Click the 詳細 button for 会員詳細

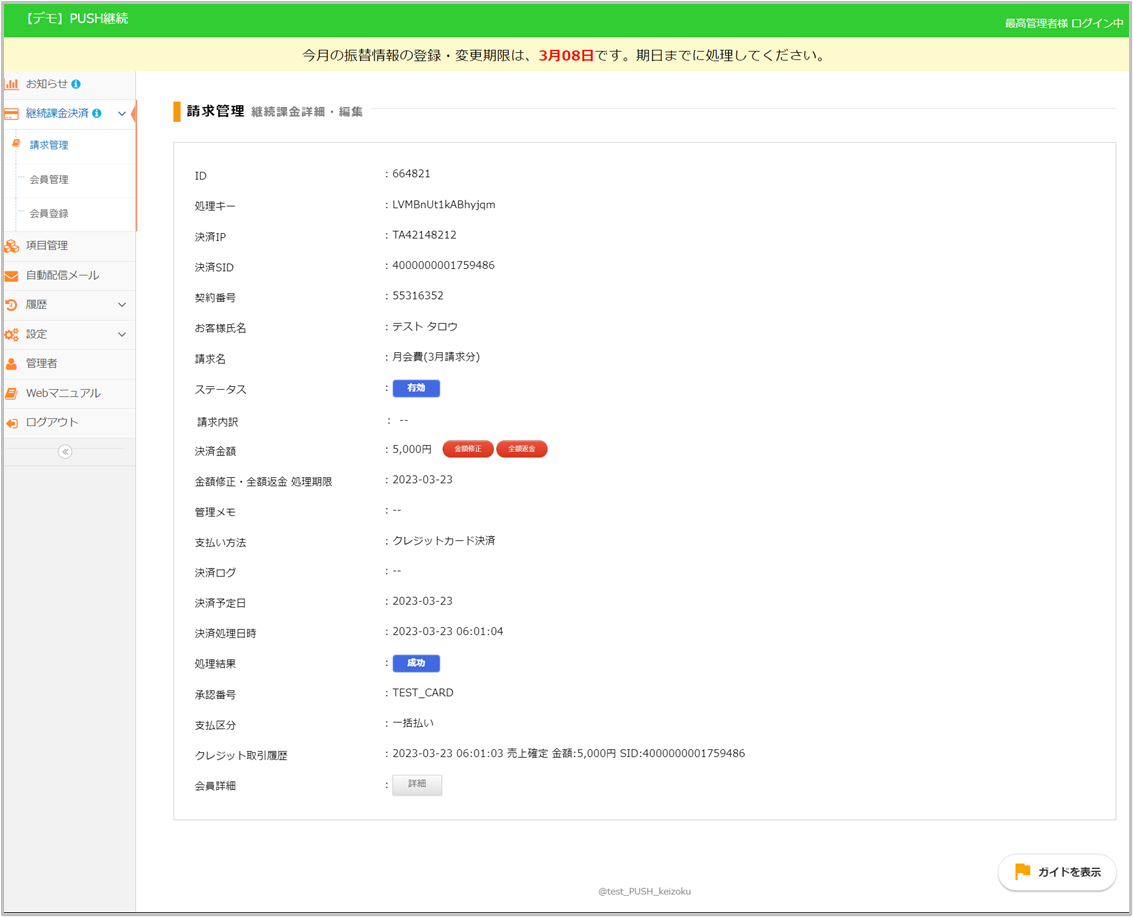pos(417,785)
